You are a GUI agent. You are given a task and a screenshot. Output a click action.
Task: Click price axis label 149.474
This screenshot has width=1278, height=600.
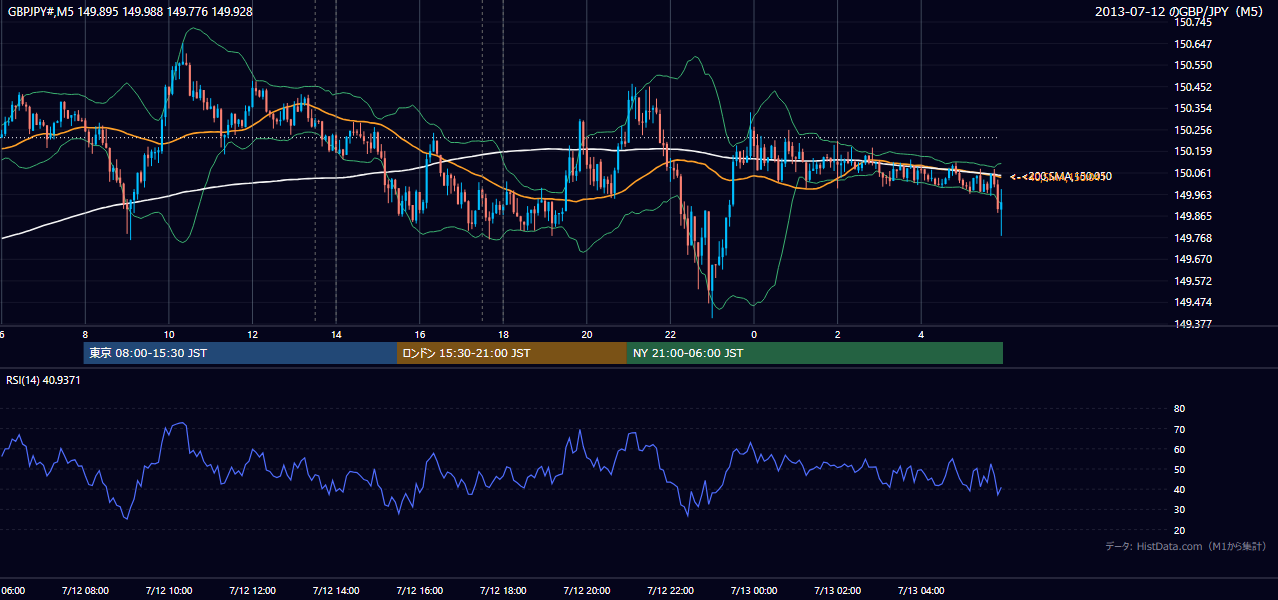(x=1194, y=303)
